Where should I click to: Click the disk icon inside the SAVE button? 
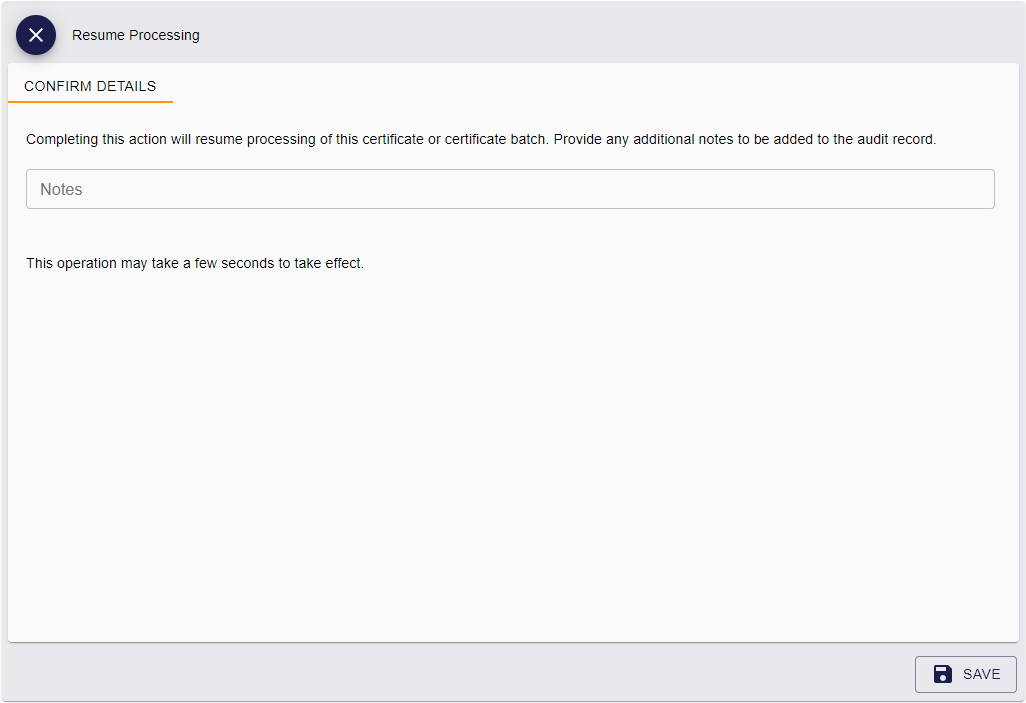(x=942, y=674)
